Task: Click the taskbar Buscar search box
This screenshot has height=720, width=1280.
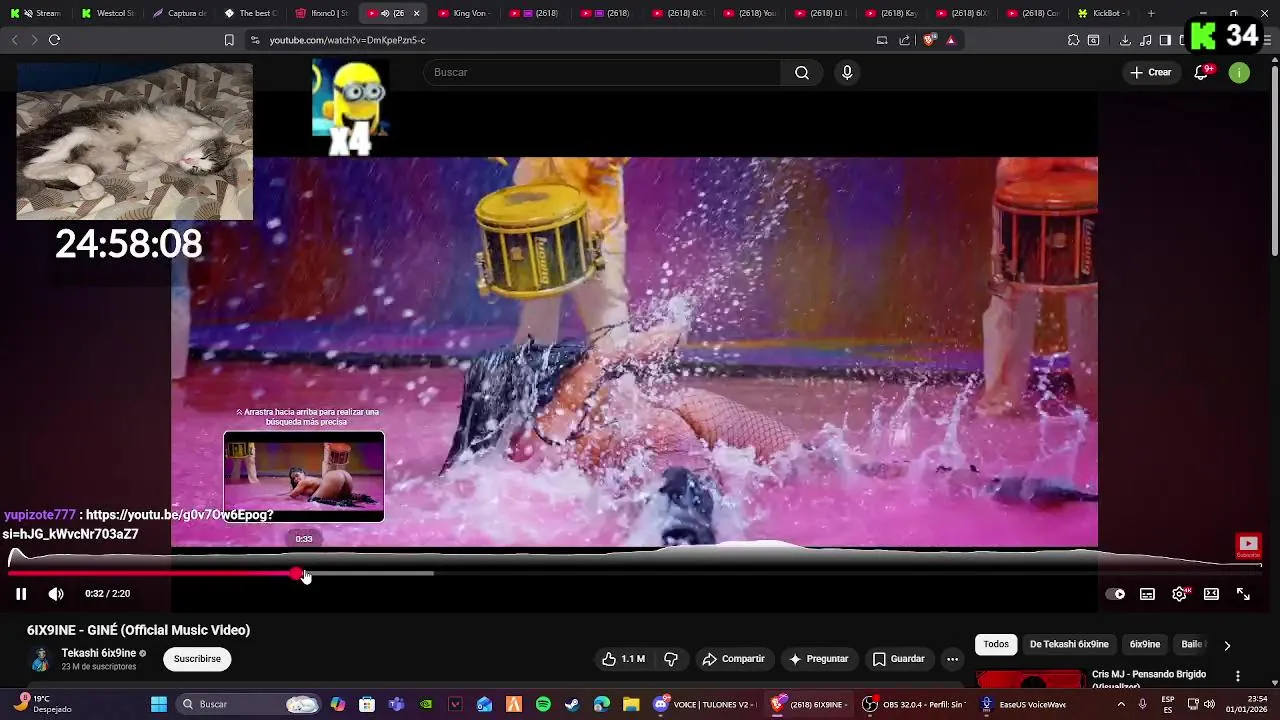Action: click(249, 704)
